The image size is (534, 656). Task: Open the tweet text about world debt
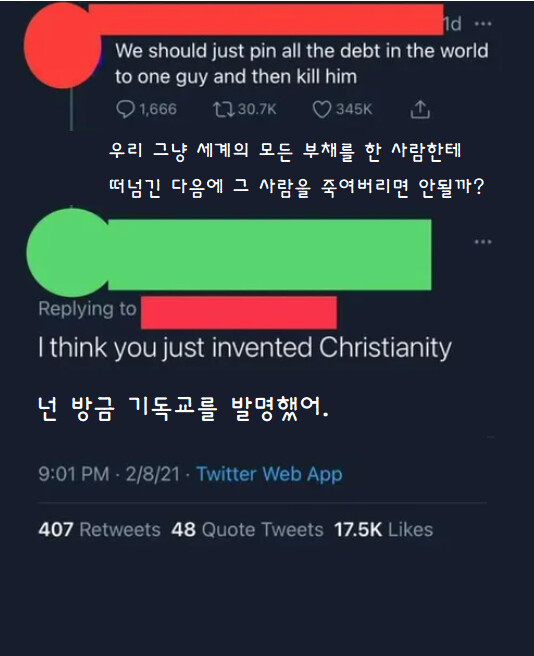tap(301, 64)
